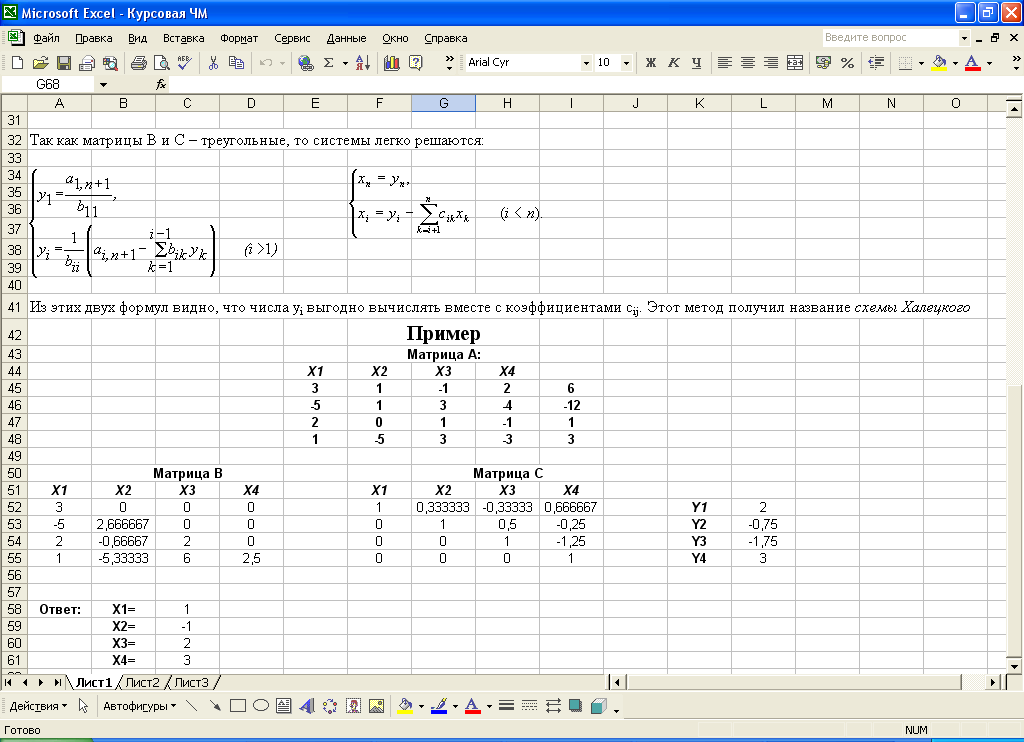
Task: Open Excel Help question mark icon
Action: [415, 63]
